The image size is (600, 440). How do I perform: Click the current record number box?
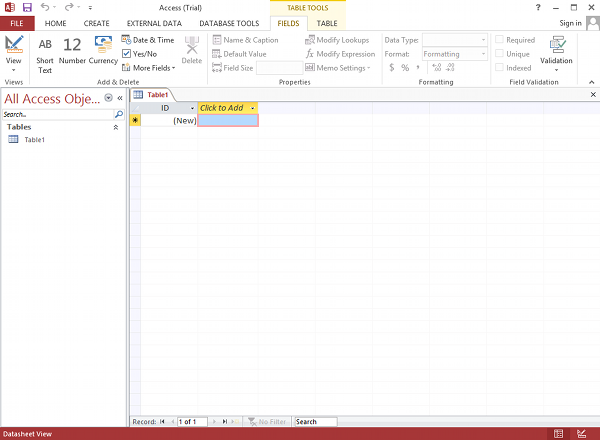[x=192, y=422]
